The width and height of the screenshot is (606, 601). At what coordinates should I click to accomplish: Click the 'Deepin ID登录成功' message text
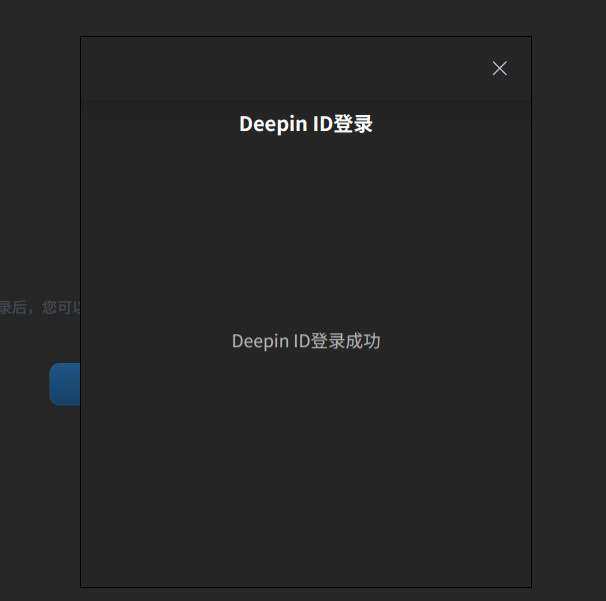tap(306, 341)
